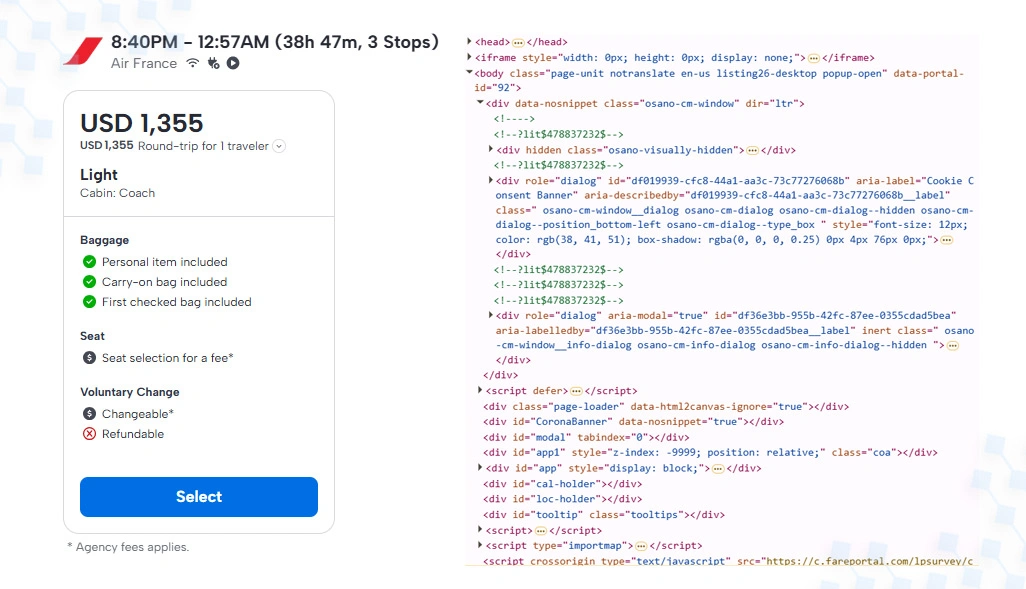Viewport: 1026px width, 589px height.
Task: Select the div id="CoronaBanner" line
Action: (633, 421)
